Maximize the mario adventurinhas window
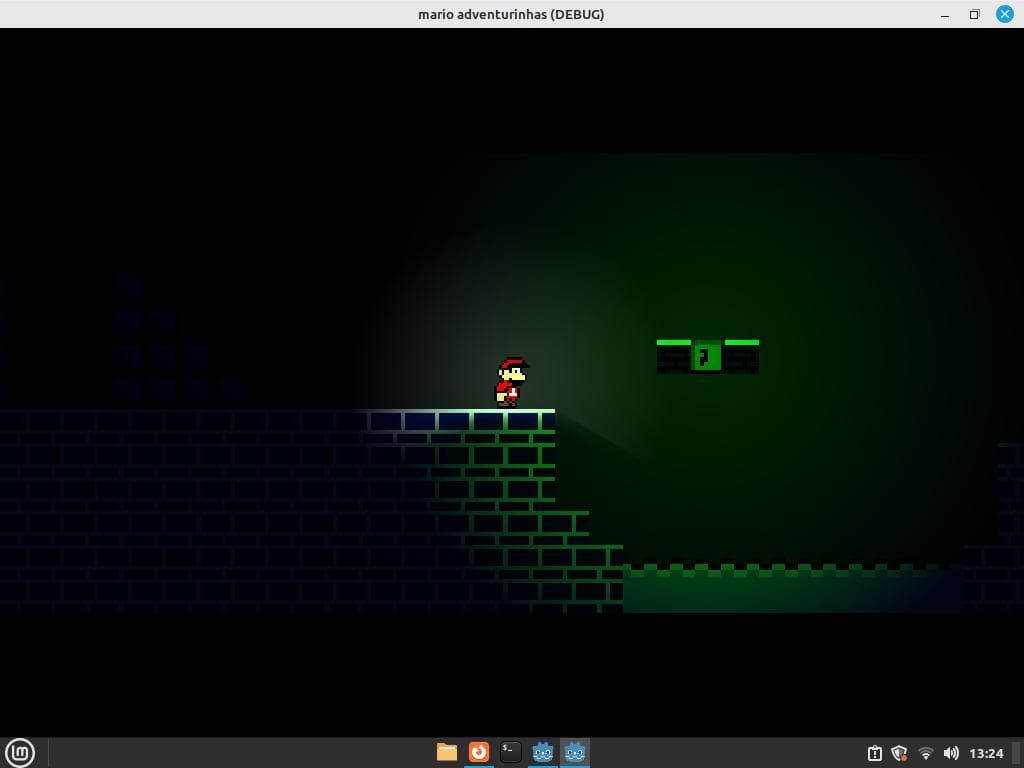This screenshot has height=768, width=1024. (x=974, y=14)
